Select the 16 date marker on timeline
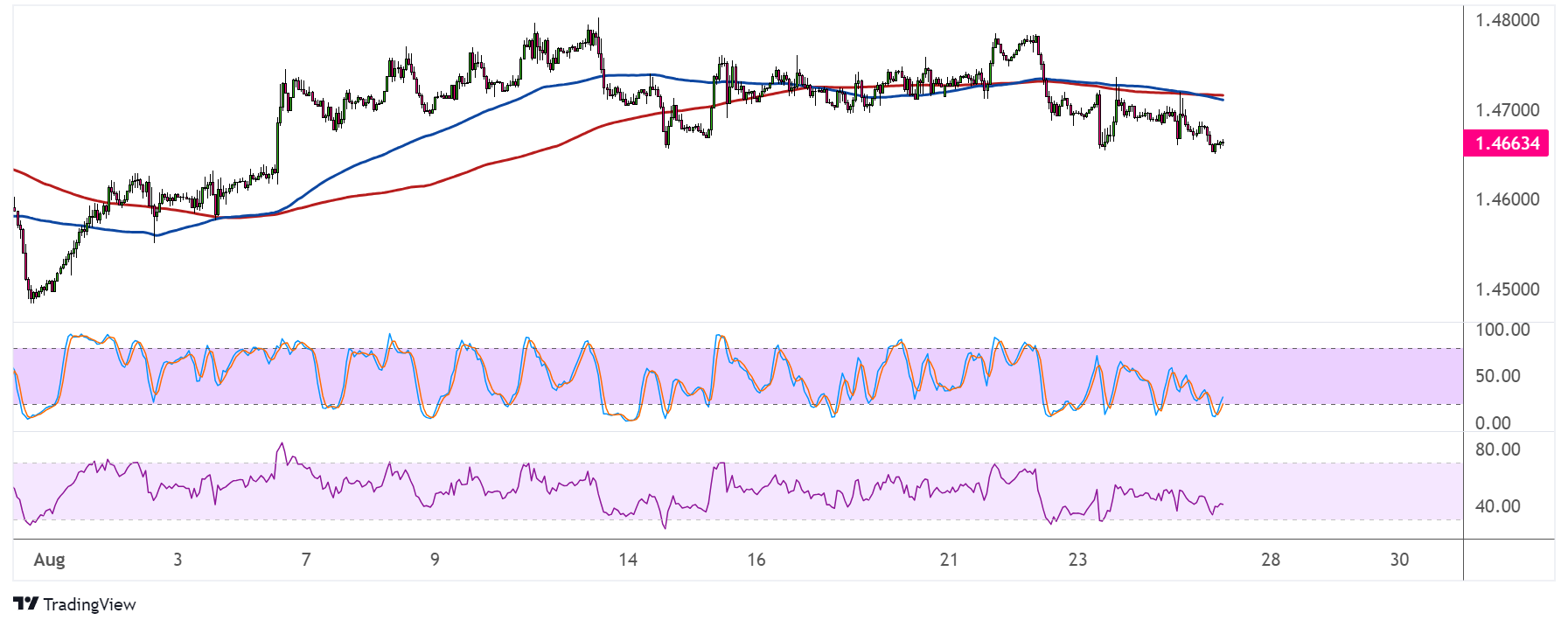Image resolution: width=1568 pixels, height=627 pixels. 756,560
